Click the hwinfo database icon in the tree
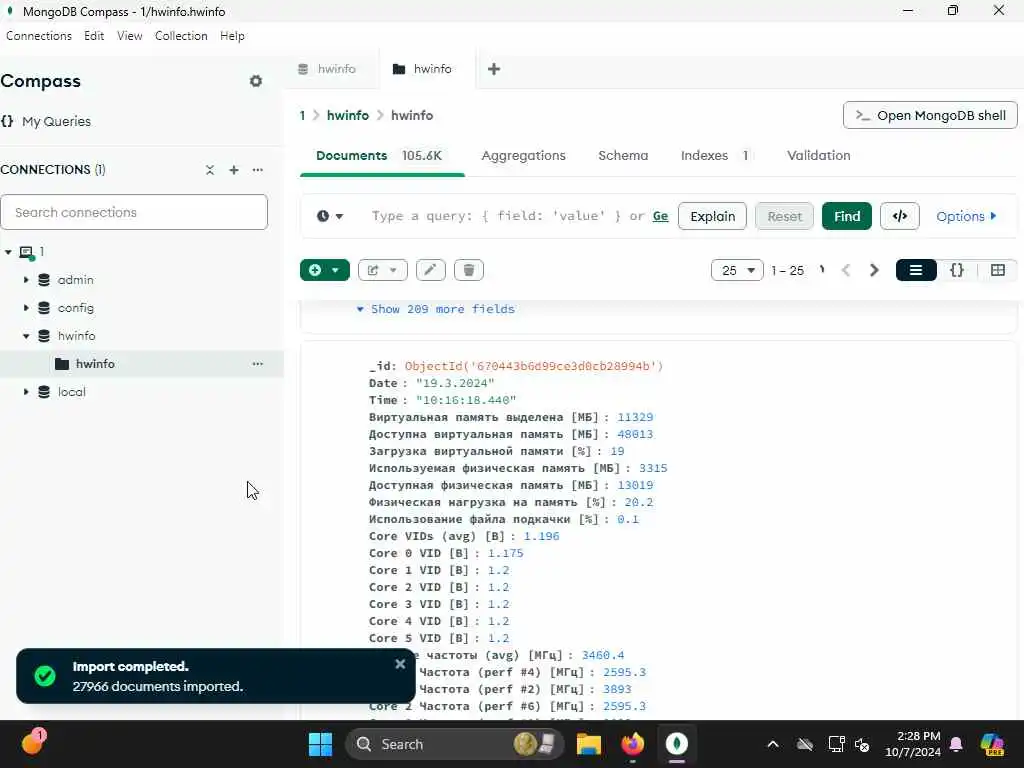 44,336
